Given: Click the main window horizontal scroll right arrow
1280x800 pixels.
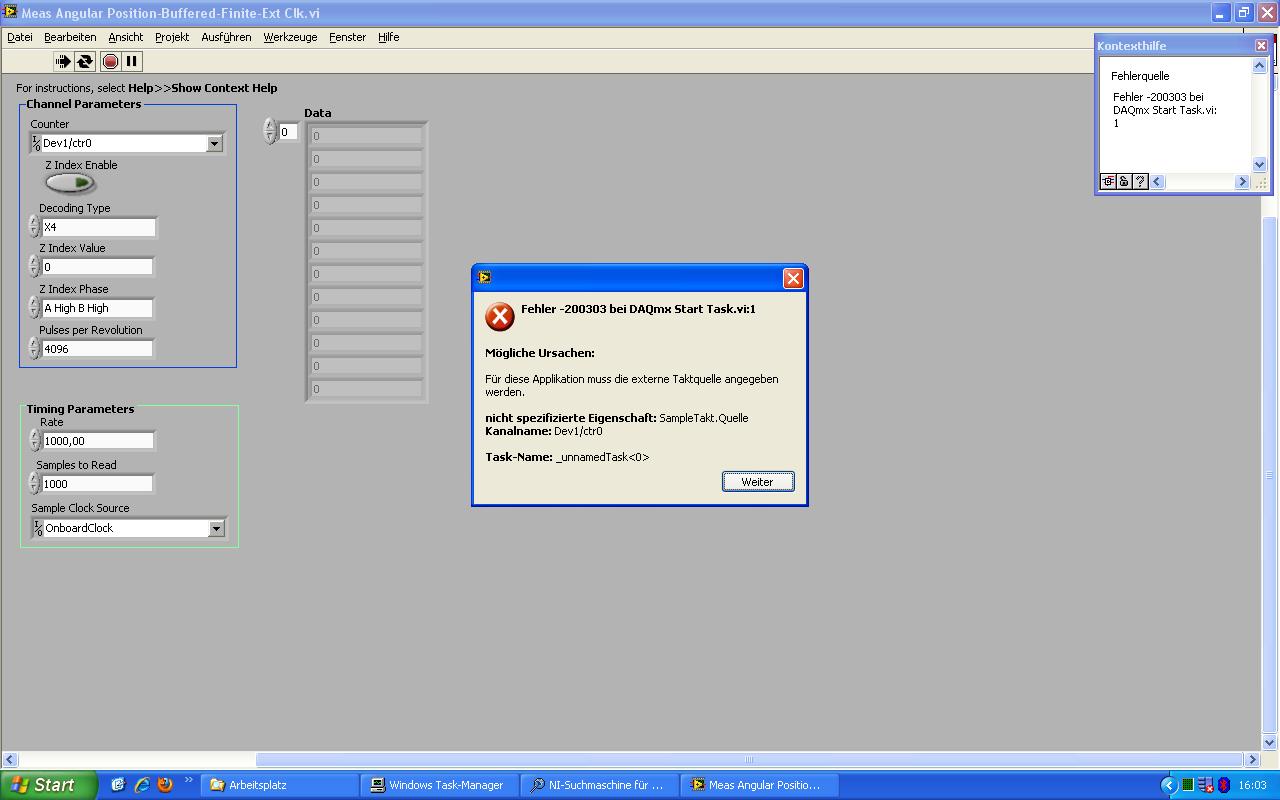Looking at the screenshot, I should (1251, 760).
